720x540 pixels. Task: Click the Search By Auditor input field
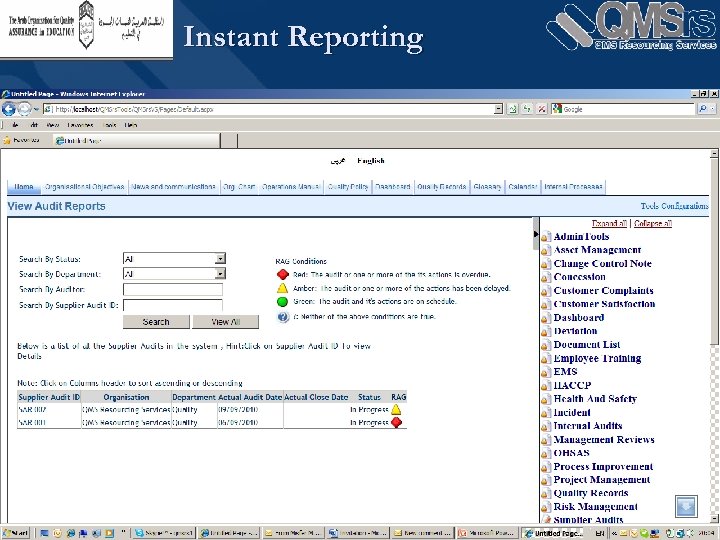pyautogui.click(x=173, y=289)
